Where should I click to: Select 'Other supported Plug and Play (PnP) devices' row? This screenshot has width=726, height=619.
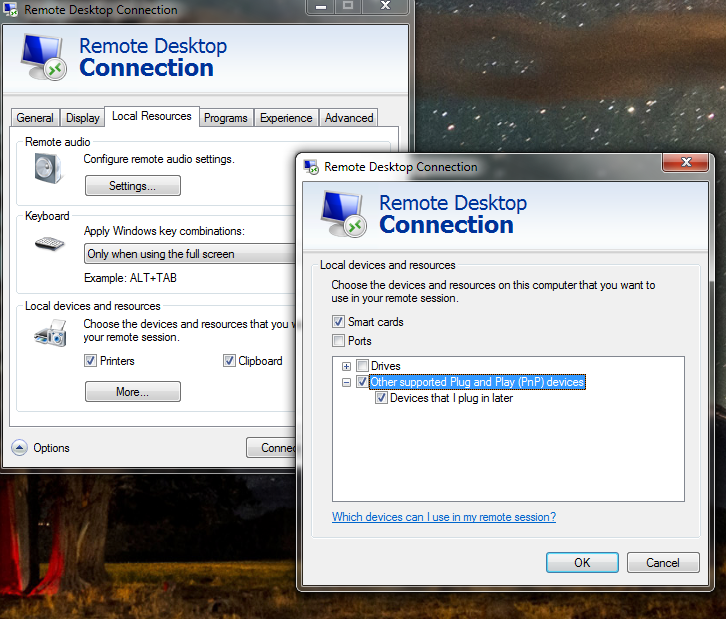(477, 382)
